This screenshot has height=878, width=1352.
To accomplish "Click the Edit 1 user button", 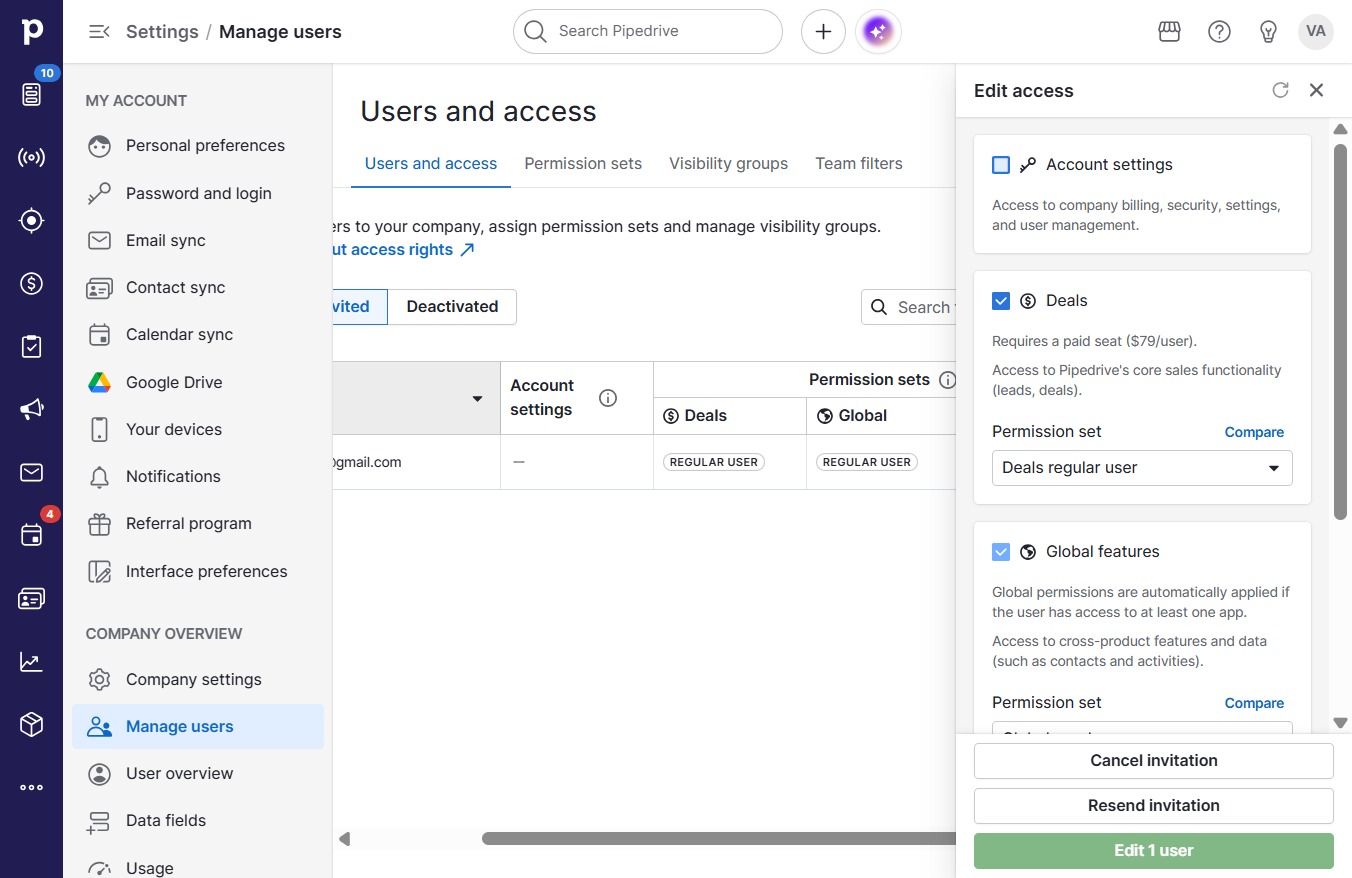I will coord(1154,851).
